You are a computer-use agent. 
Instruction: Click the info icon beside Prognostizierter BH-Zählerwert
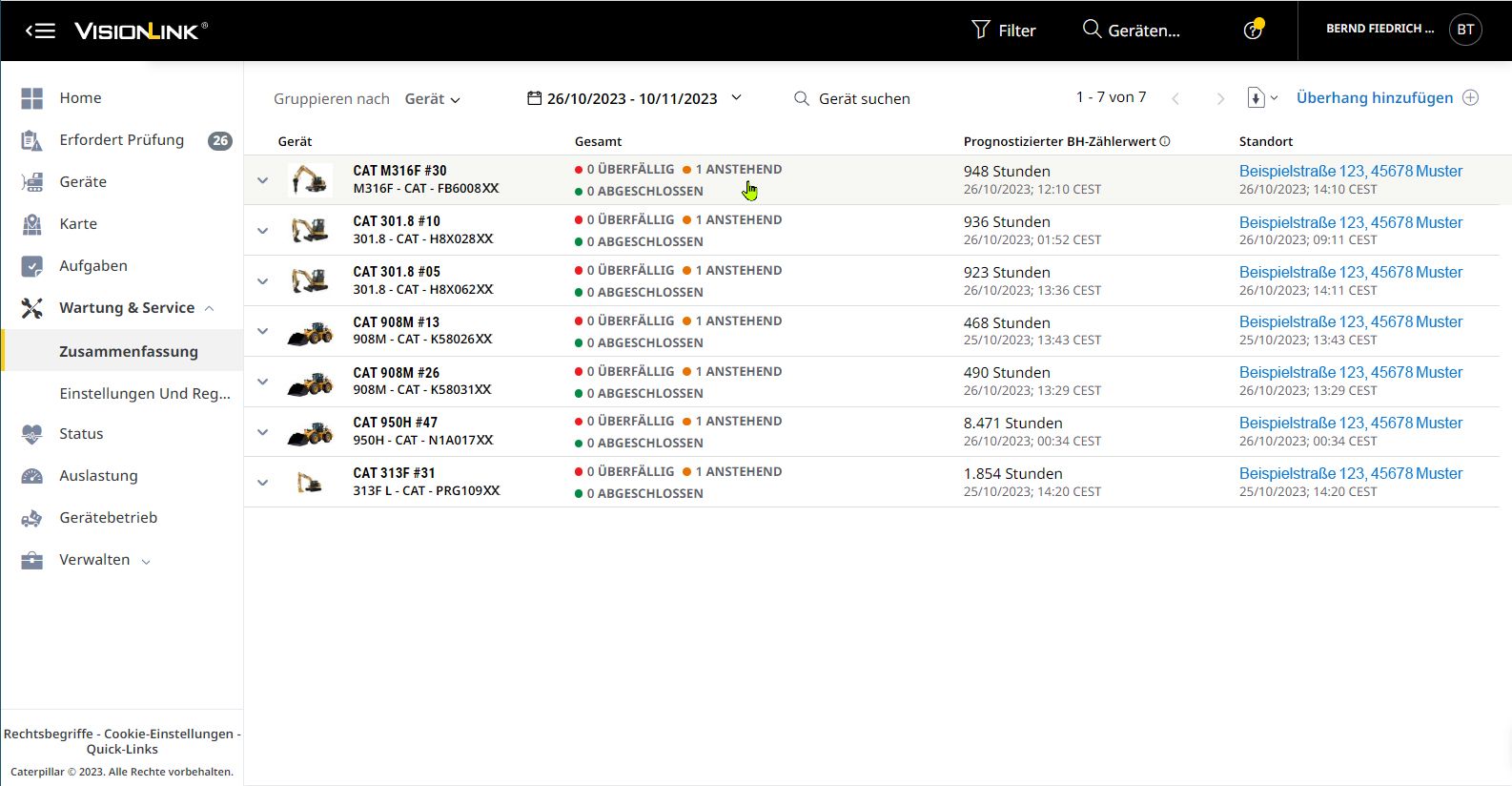(x=1165, y=141)
